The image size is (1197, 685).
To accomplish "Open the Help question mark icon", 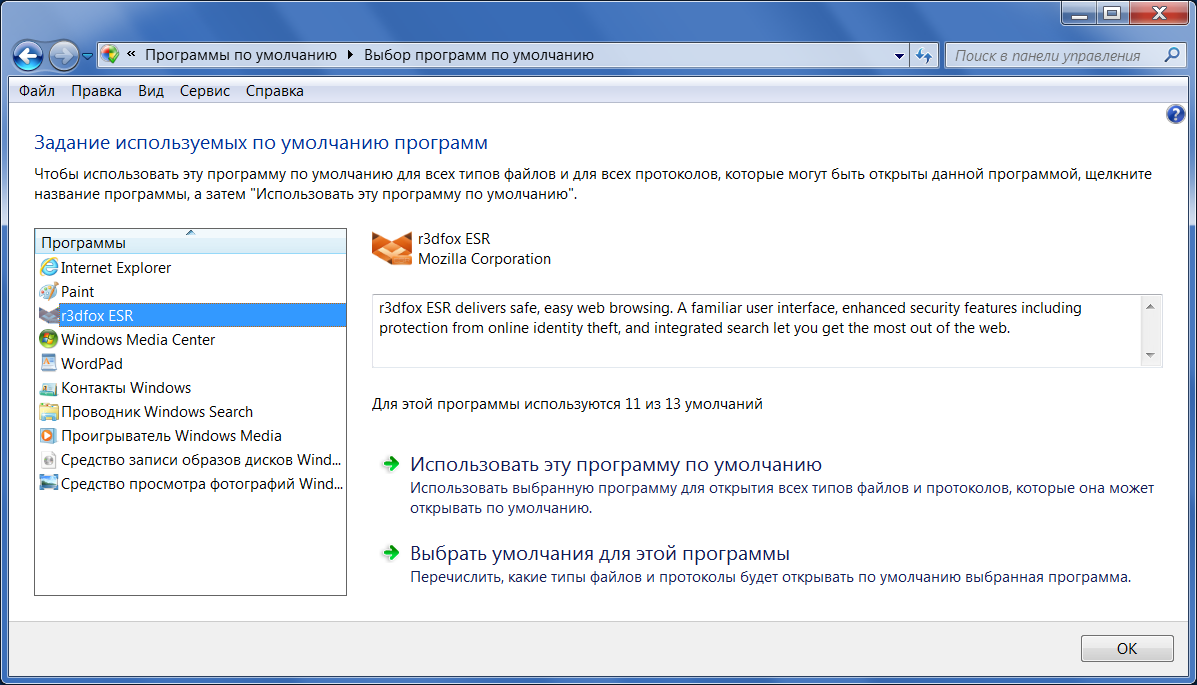I will point(1176,115).
